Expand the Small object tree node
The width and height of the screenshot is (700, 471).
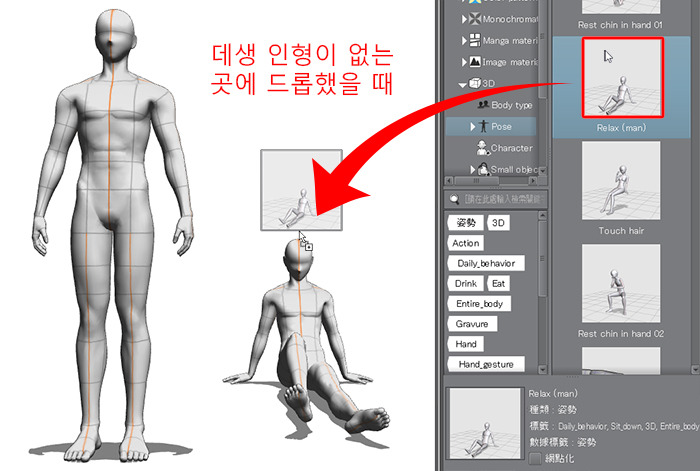(x=473, y=170)
